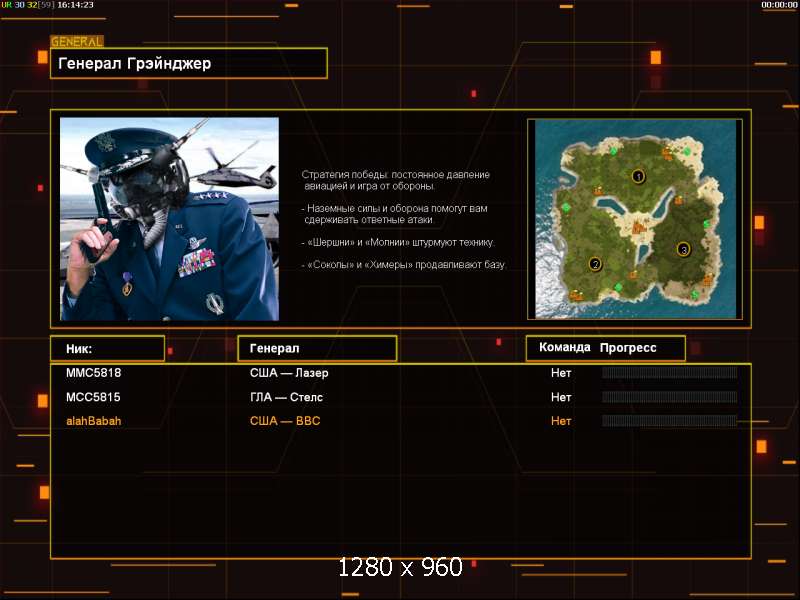Viewport: 800px width, 600px height.
Task: Click team value Нет for alahBabah
Action: [561, 421]
